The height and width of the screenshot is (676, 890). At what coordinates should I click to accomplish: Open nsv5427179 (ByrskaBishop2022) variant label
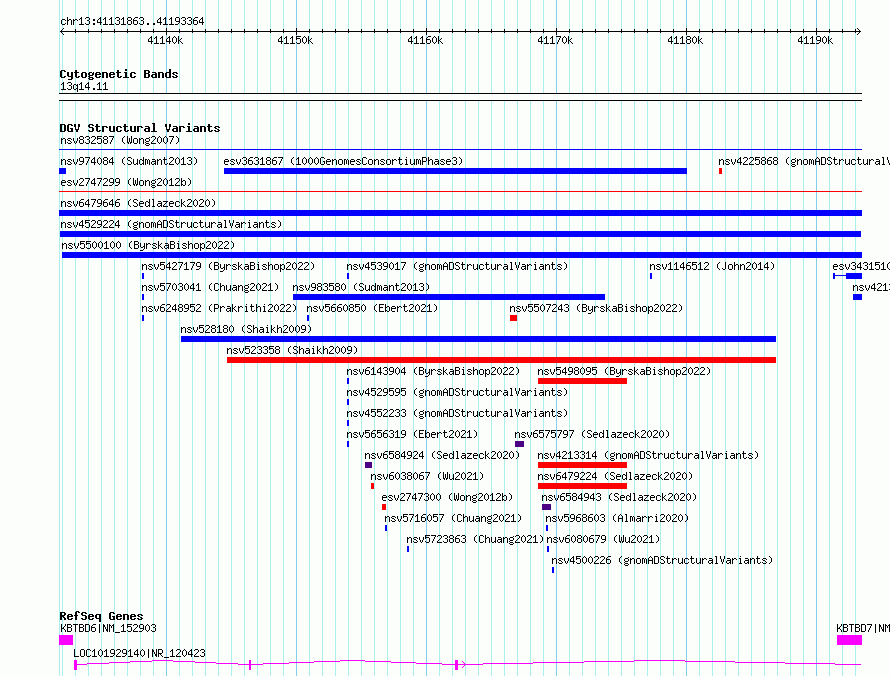[x=228, y=266]
